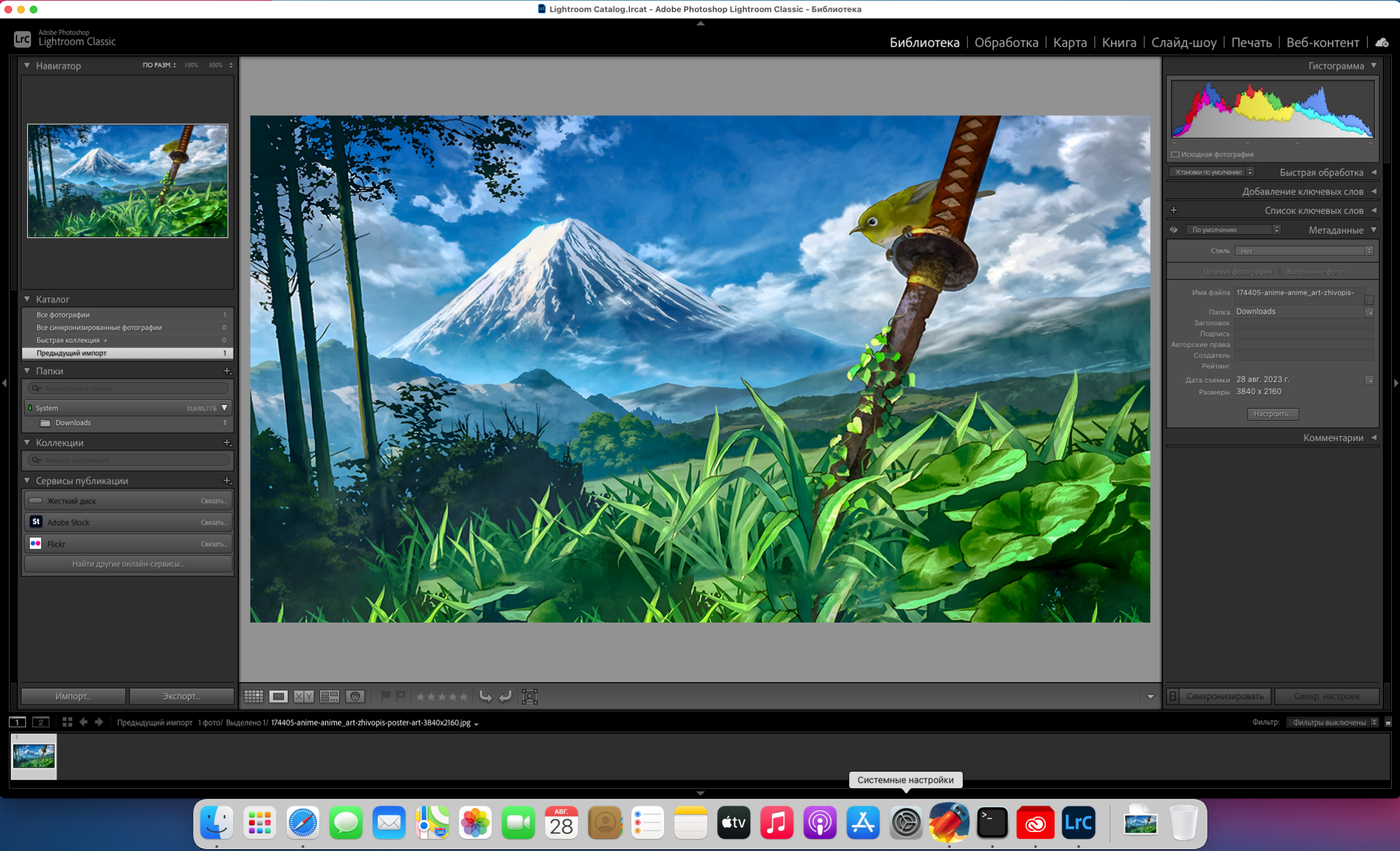
Task: Rotate photo counterclockwise icon
Action: 485,697
